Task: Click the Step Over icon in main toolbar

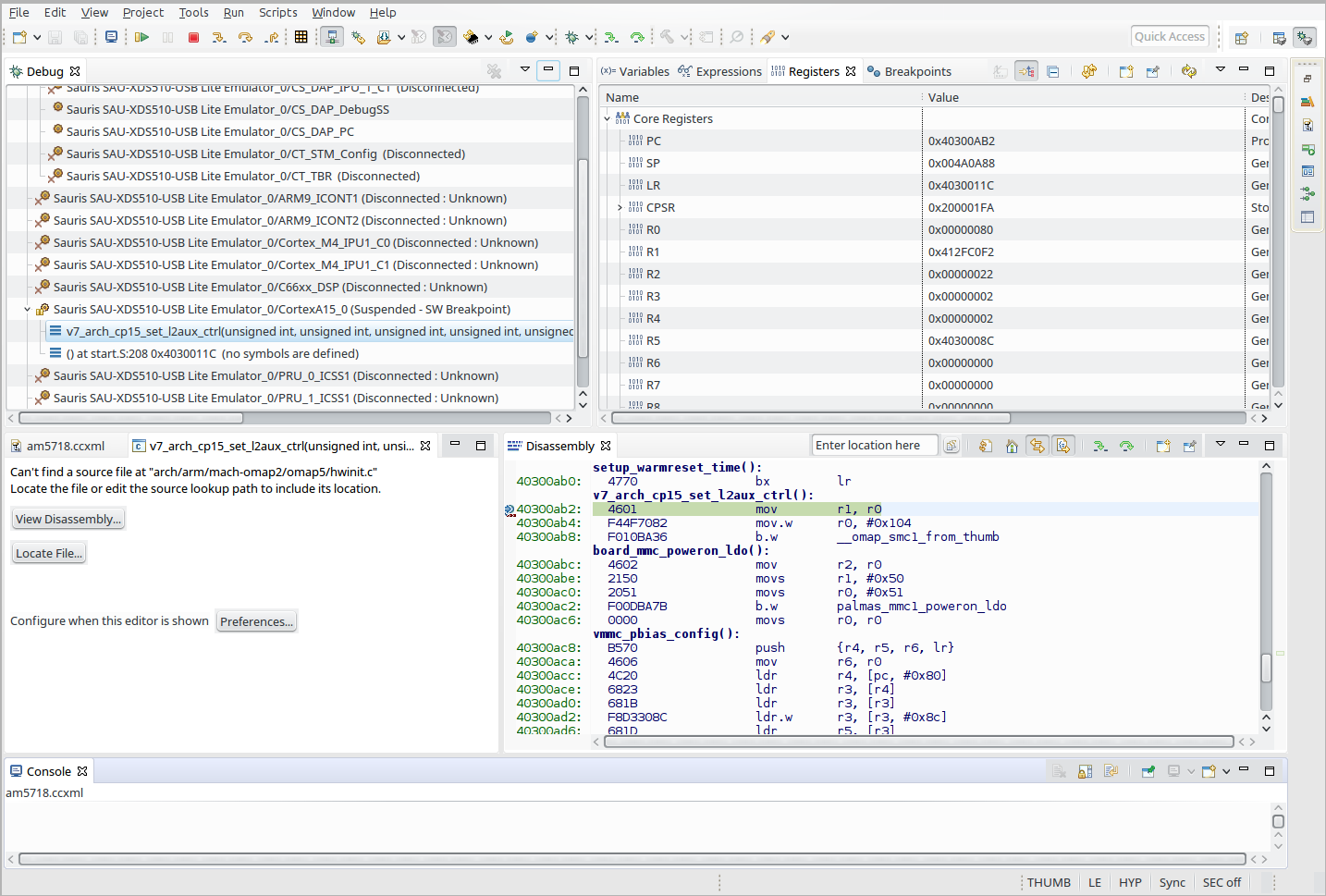Action: [245, 37]
